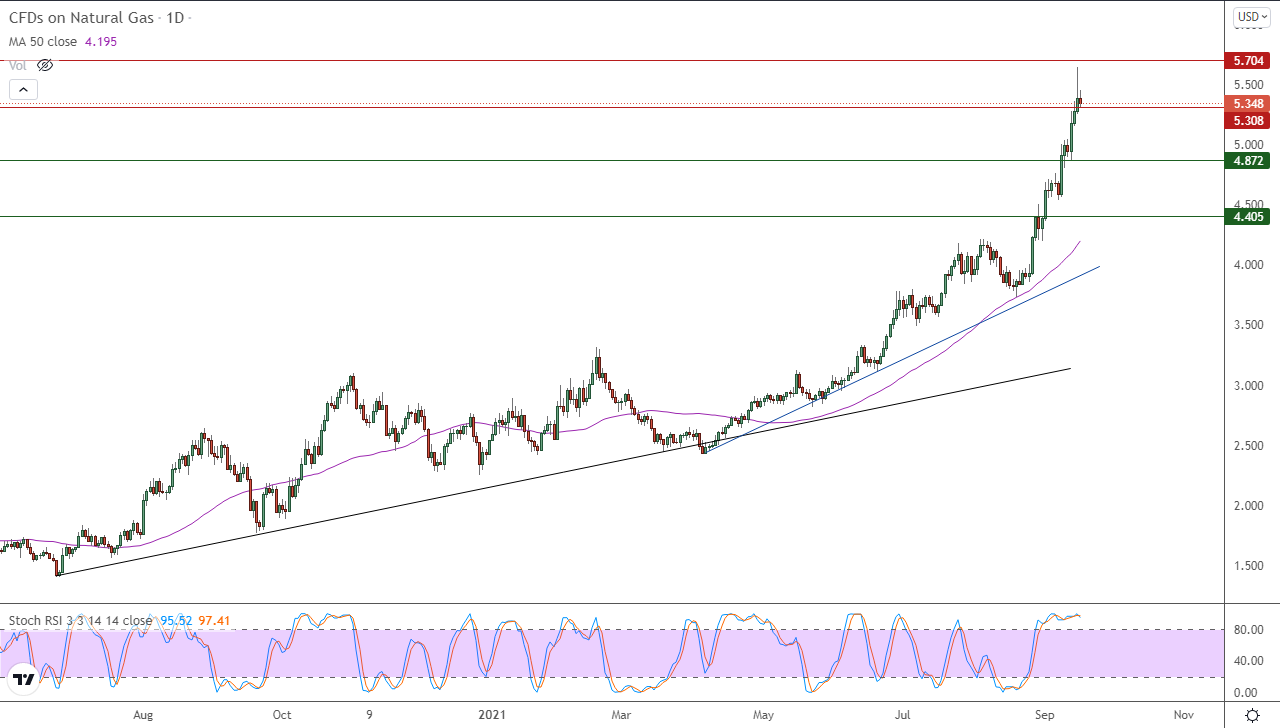Click the 1.500 price axis label

point(1248,565)
